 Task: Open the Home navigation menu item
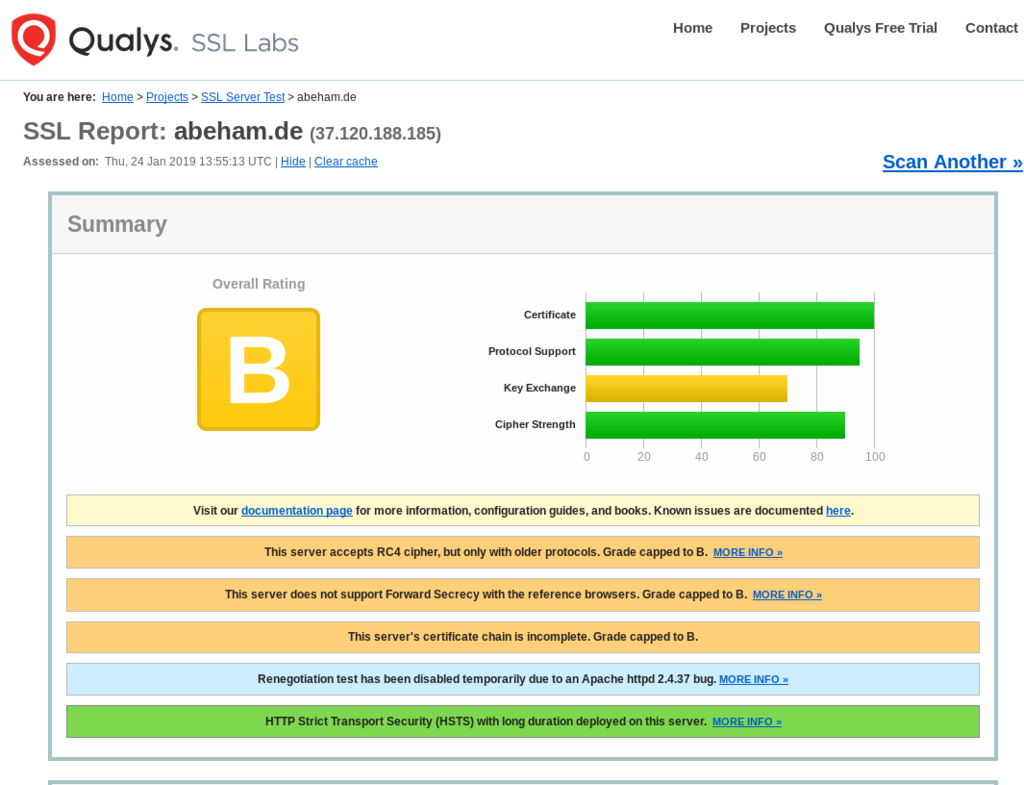pyautogui.click(x=692, y=28)
